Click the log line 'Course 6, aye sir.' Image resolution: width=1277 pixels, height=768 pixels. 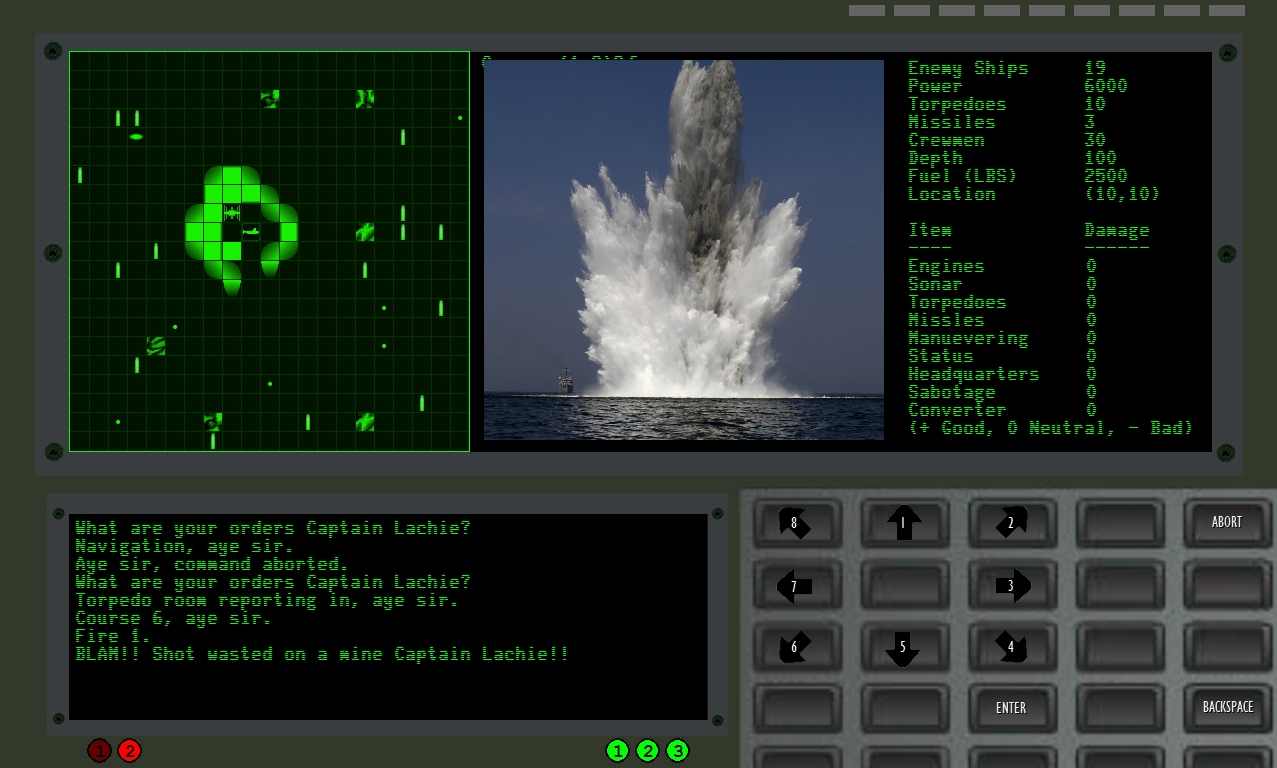pos(174,618)
